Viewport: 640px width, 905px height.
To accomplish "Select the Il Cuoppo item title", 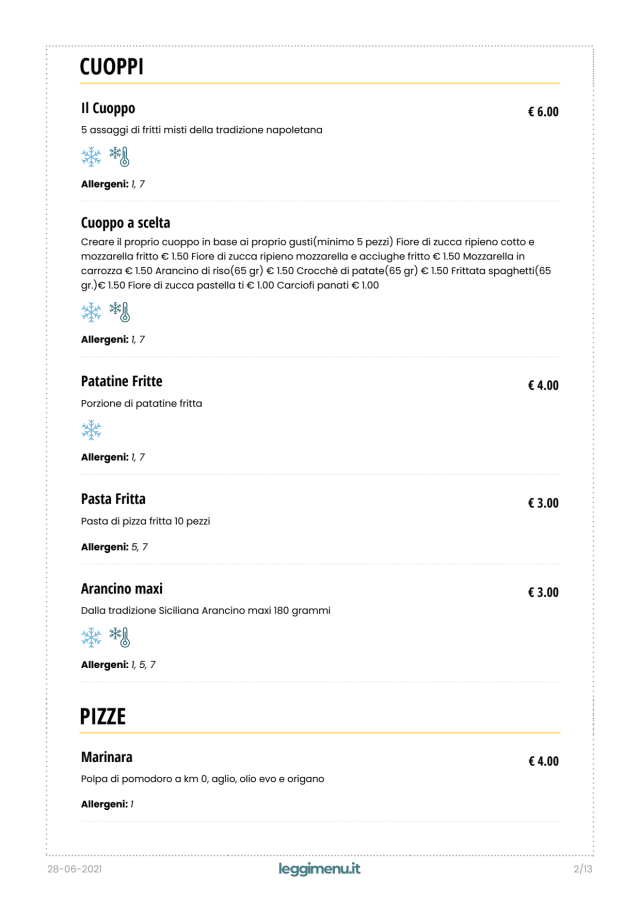I will [108, 108].
